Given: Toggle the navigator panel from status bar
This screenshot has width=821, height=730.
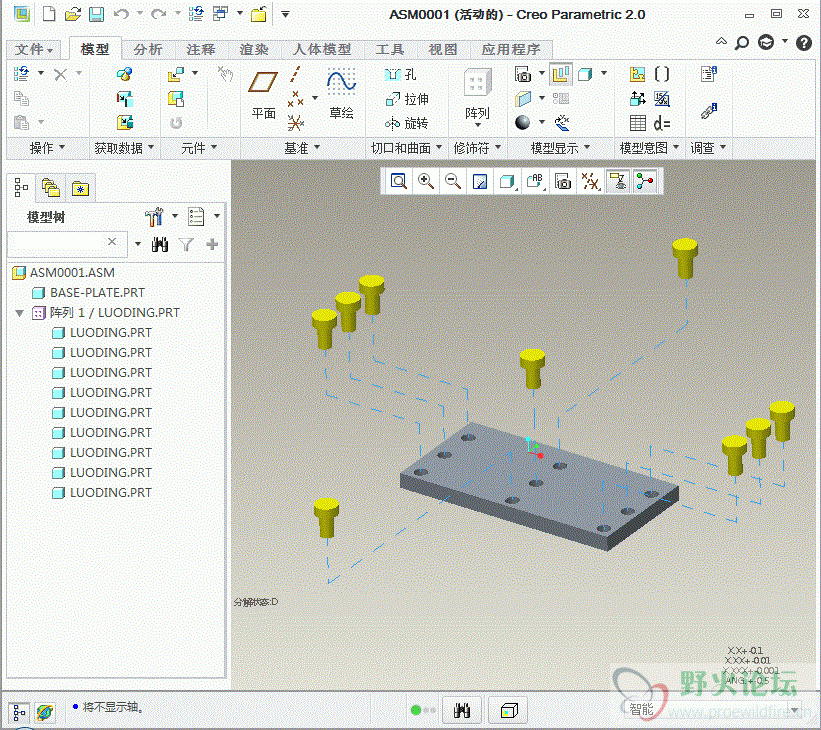Looking at the screenshot, I should (19, 712).
